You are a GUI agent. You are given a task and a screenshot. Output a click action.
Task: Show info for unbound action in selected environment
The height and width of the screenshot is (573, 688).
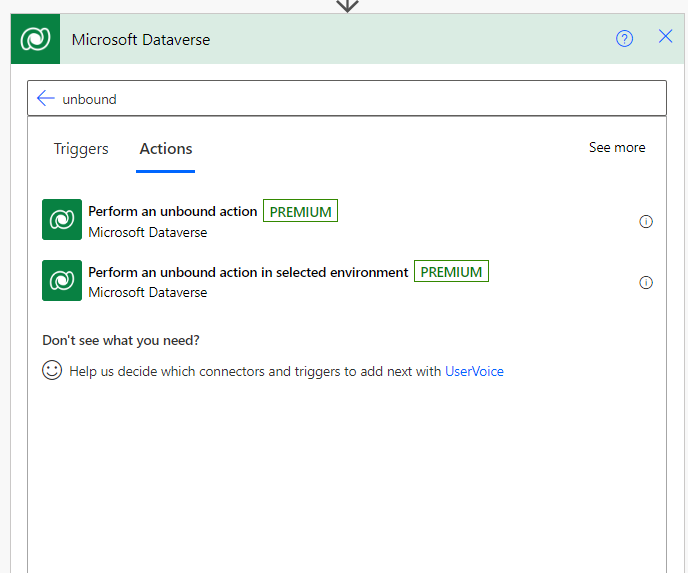click(x=645, y=282)
